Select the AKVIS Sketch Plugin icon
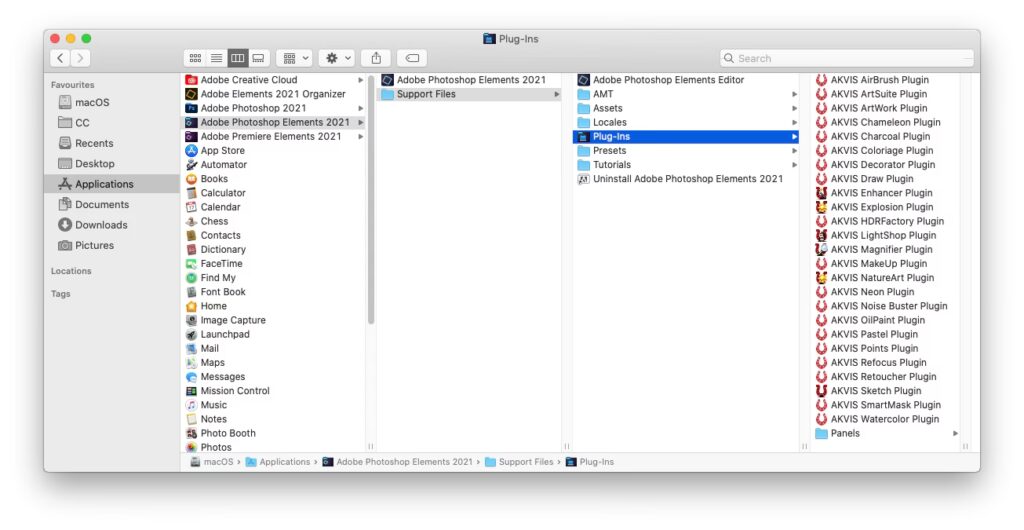The width and height of the screenshot is (1024, 530). (x=822, y=391)
